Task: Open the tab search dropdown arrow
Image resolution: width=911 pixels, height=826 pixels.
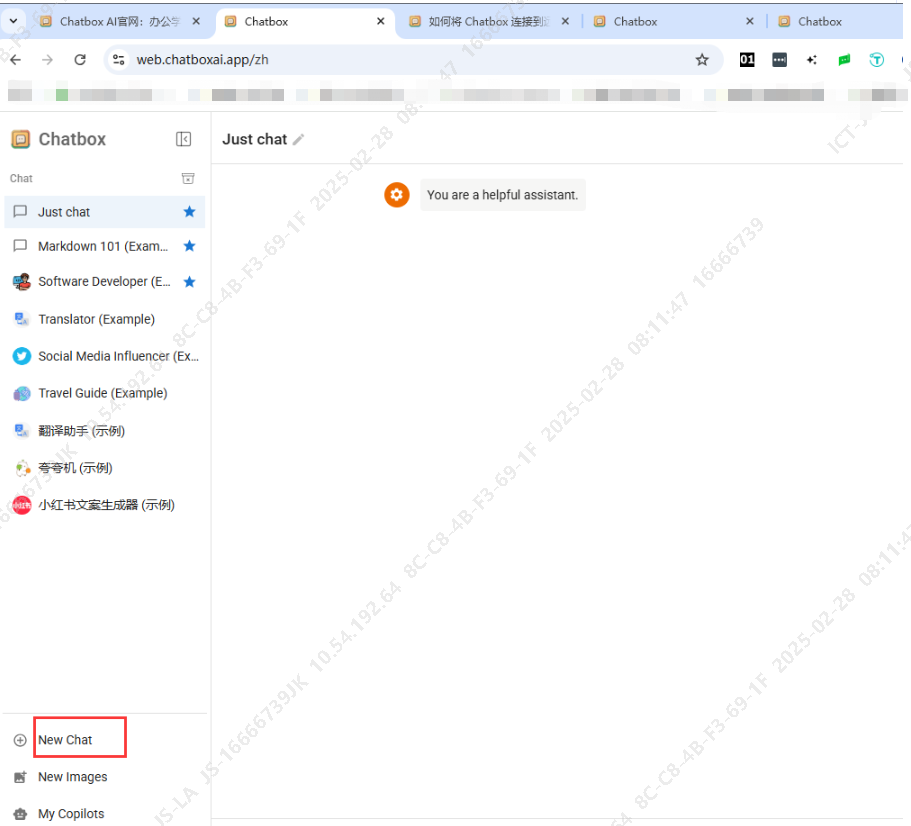Action: (13, 21)
